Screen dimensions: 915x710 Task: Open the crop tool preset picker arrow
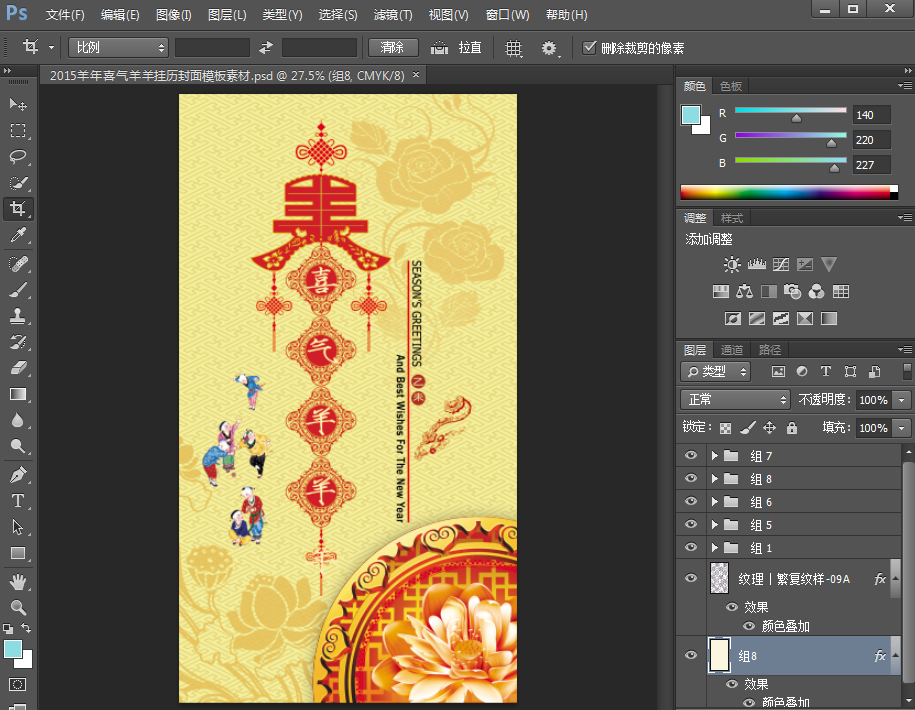click(51, 48)
